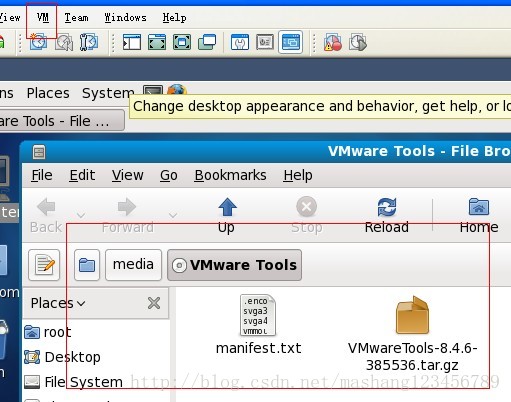Click the Forward navigation button
The image size is (511, 402).
click(x=128, y=215)
